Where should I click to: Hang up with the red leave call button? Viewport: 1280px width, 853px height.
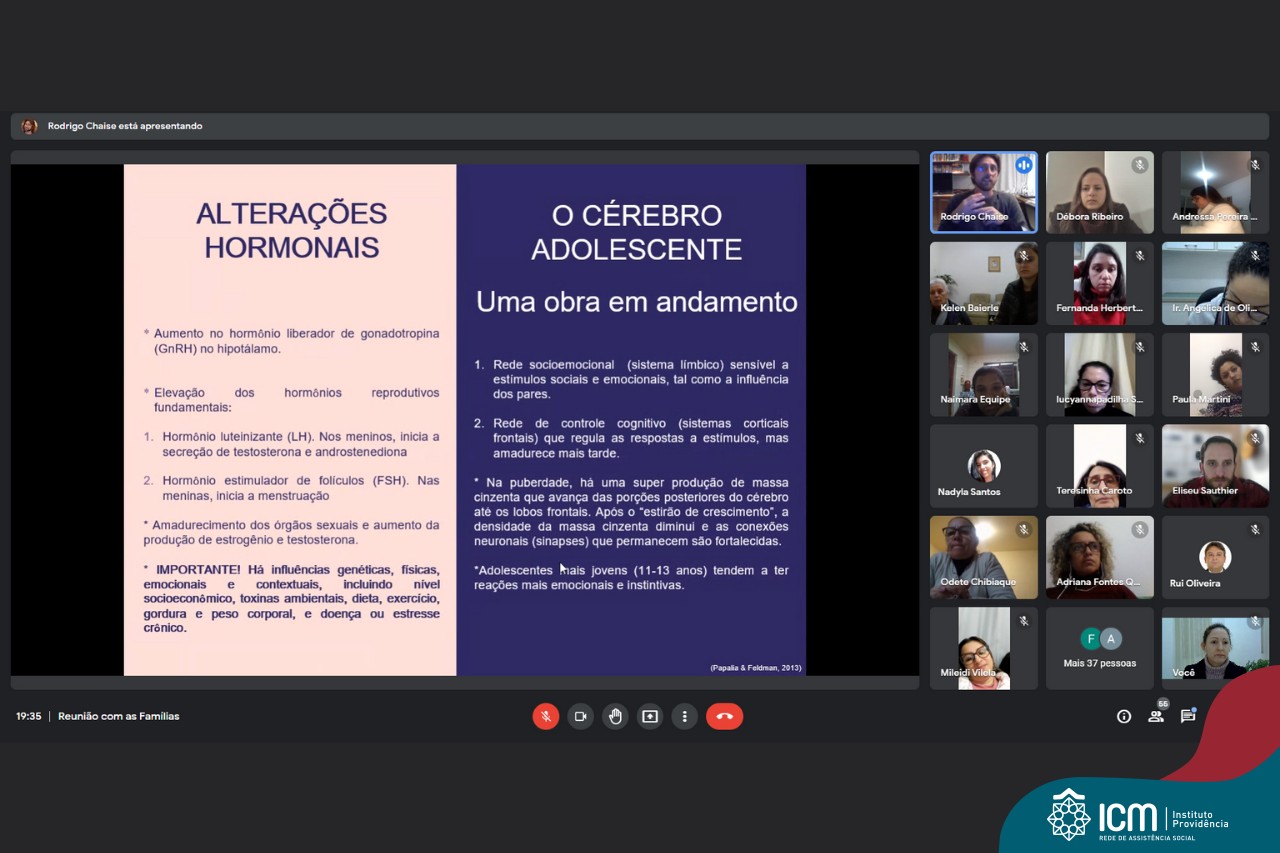tap(724, 716)
